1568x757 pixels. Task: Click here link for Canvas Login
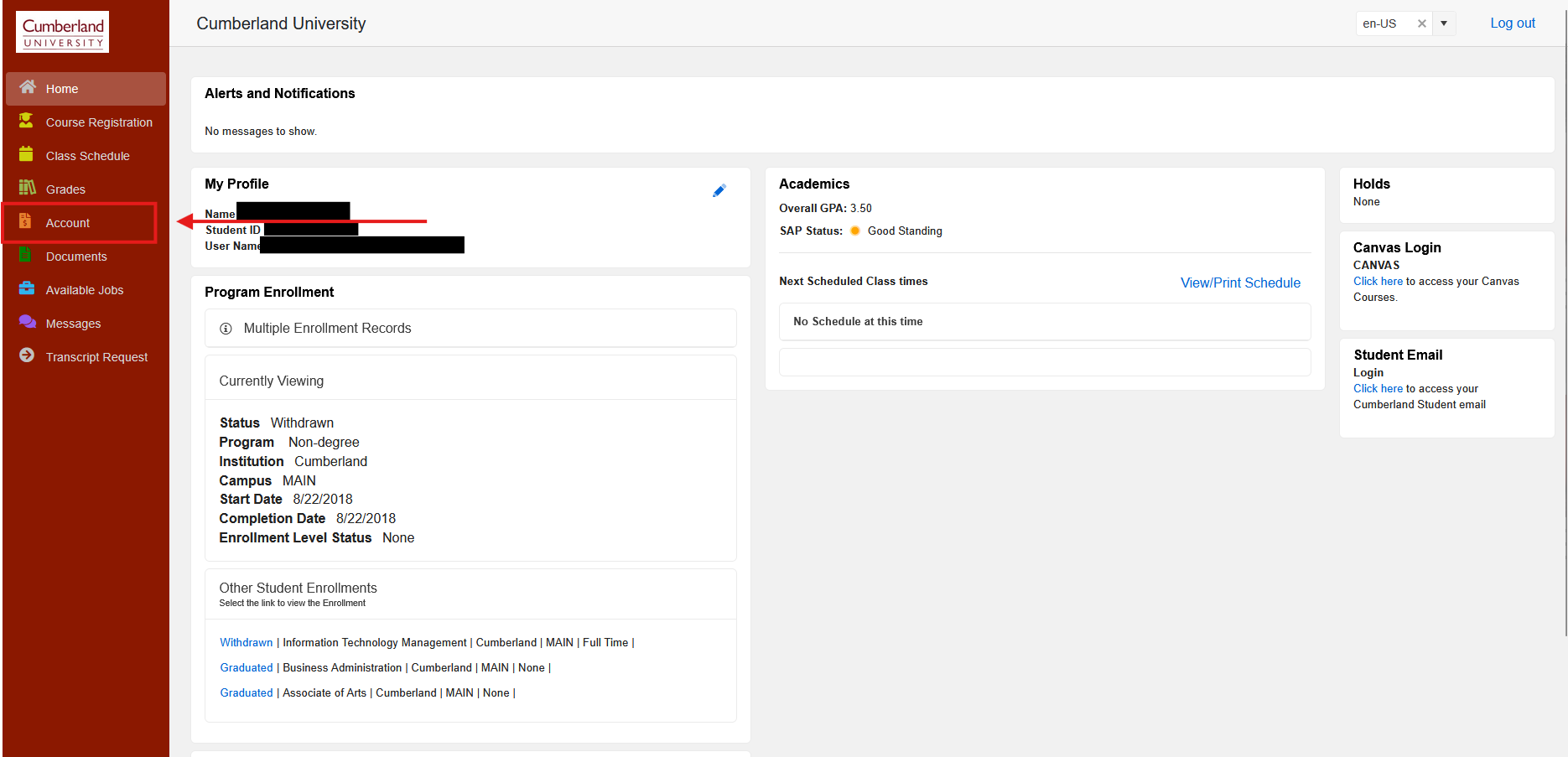coord(1378,282)
